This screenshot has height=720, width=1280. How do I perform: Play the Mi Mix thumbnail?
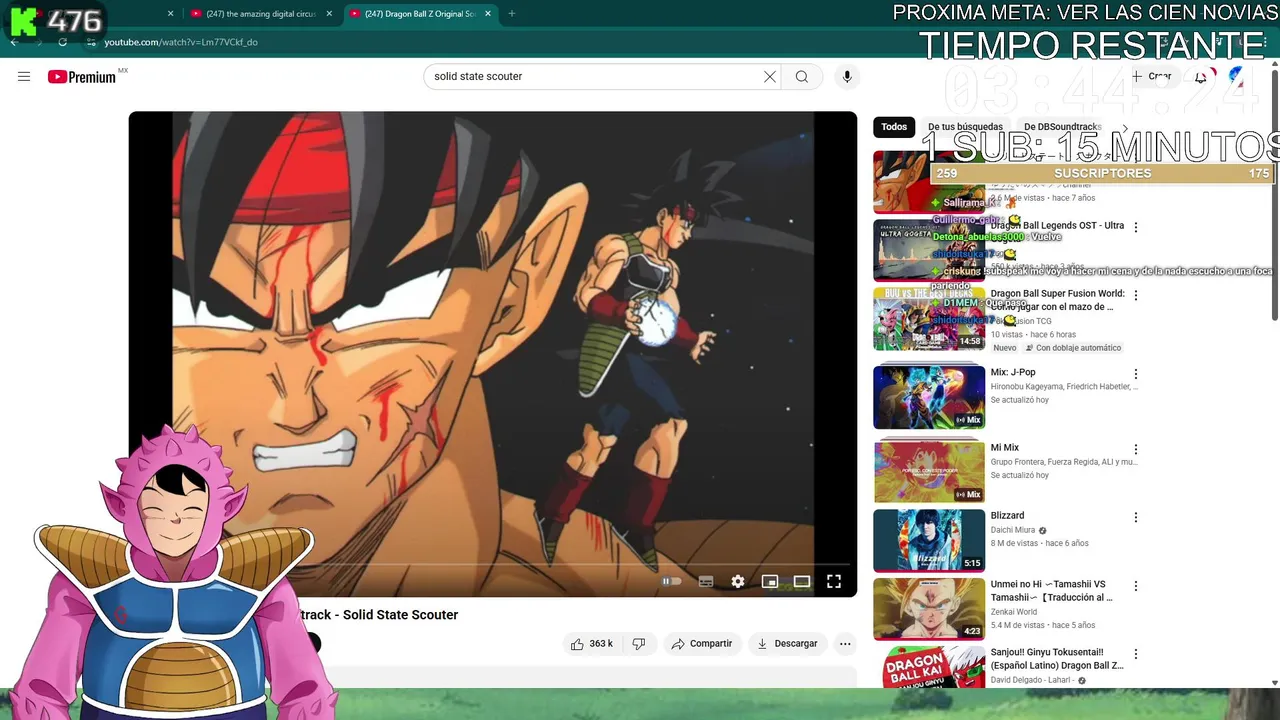click(929, 472)
